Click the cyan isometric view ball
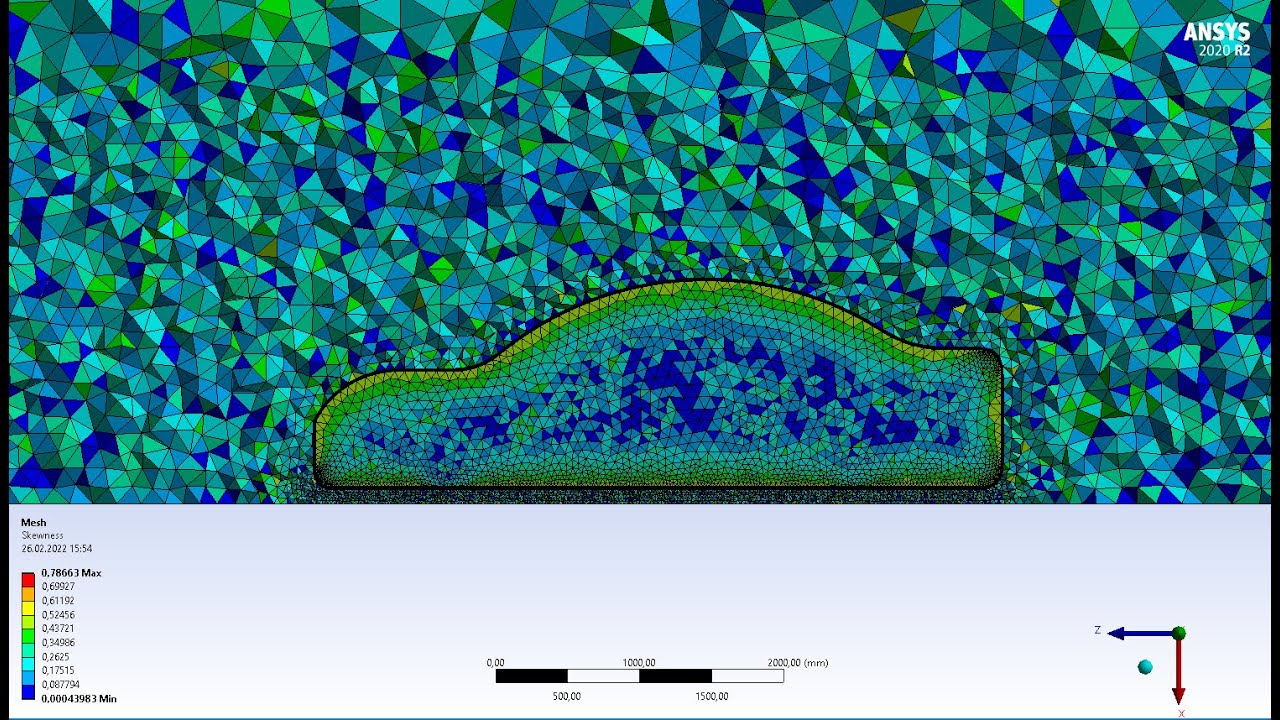The image size is (1280, 720). 1145,667
